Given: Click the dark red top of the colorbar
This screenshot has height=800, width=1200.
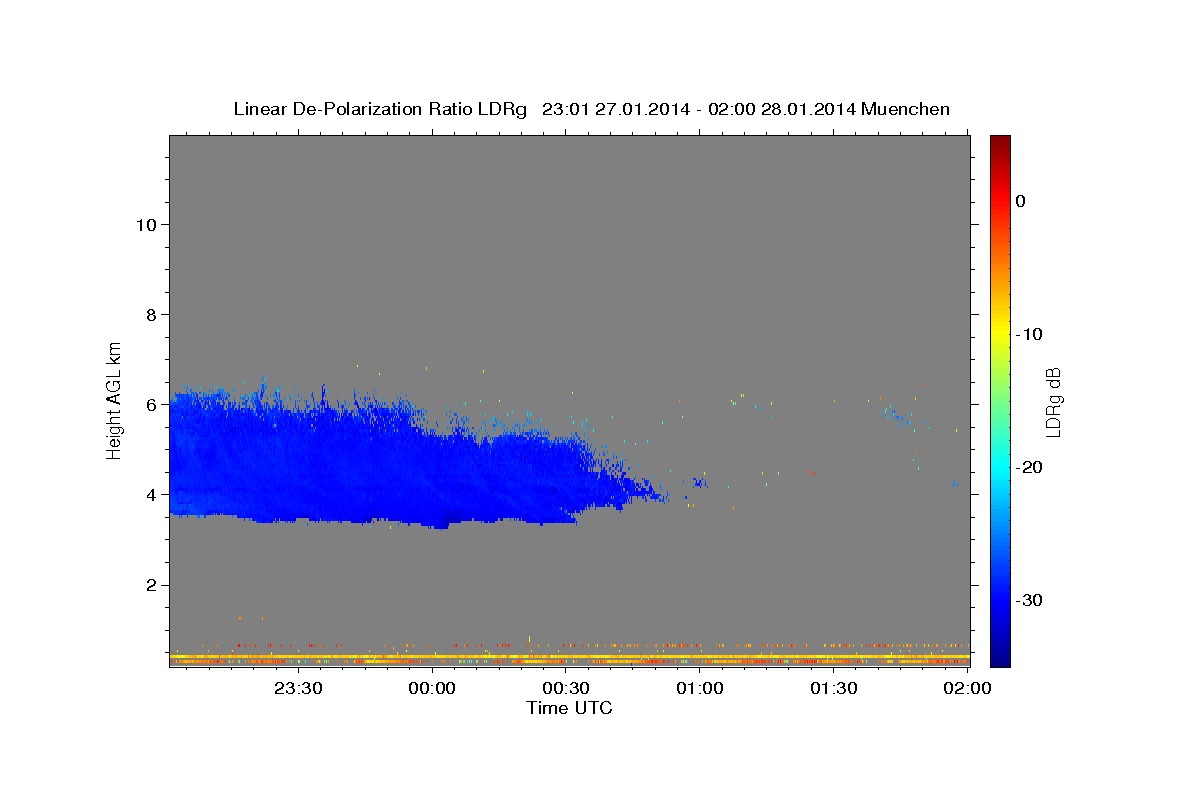Looking at the screenshot, I should tap(1000, 145).
